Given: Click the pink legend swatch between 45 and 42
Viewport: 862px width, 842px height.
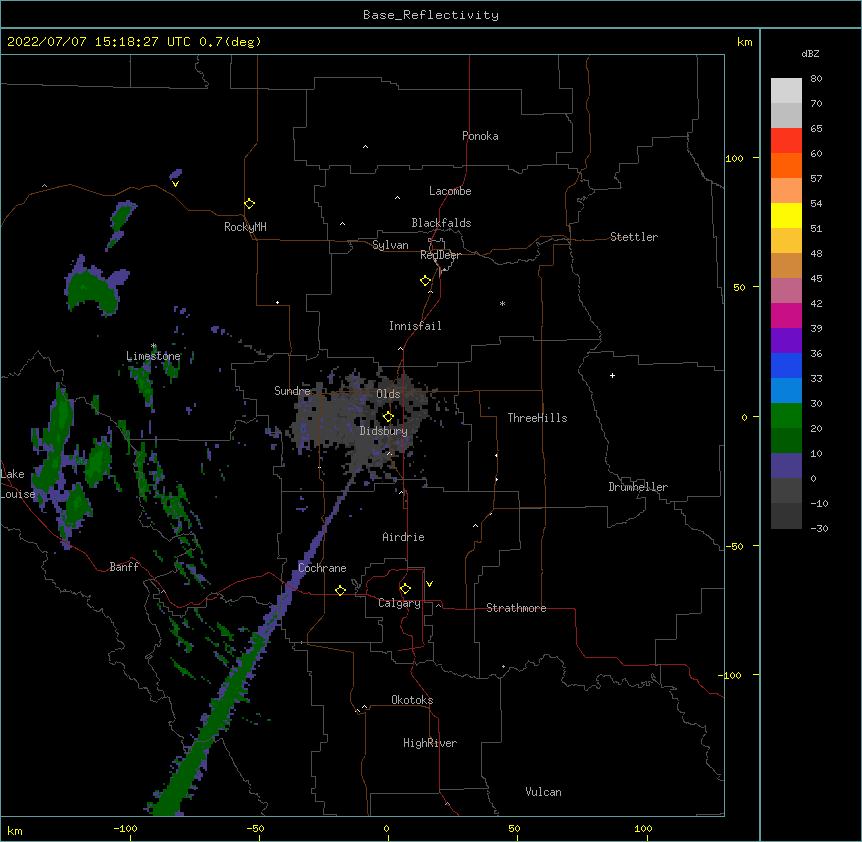Looking at the screenshot, I should coord(786,290).
